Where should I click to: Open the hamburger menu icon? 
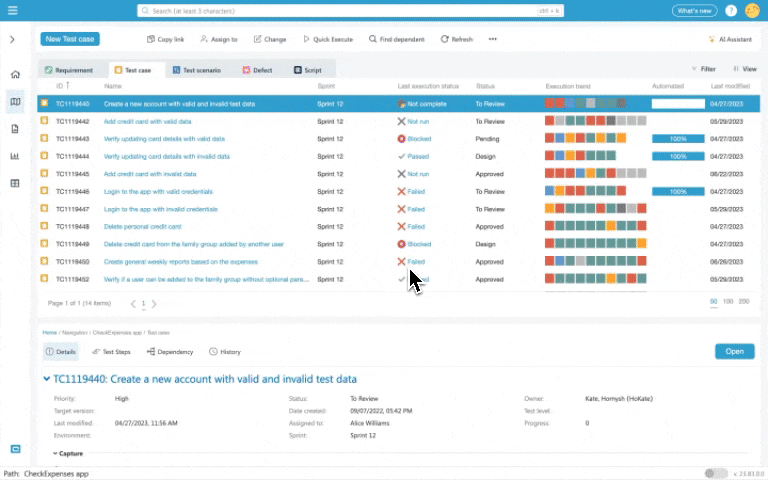tap(12, 11)
